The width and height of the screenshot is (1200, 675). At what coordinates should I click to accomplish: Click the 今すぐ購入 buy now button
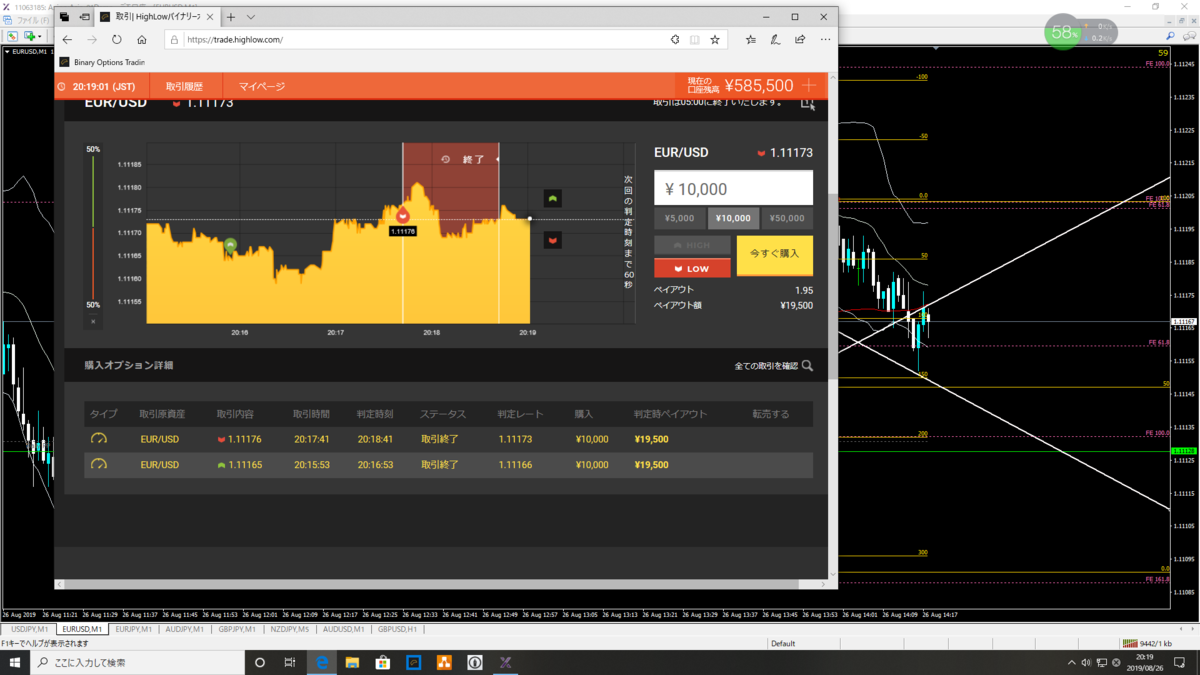[x=775, y=254]
